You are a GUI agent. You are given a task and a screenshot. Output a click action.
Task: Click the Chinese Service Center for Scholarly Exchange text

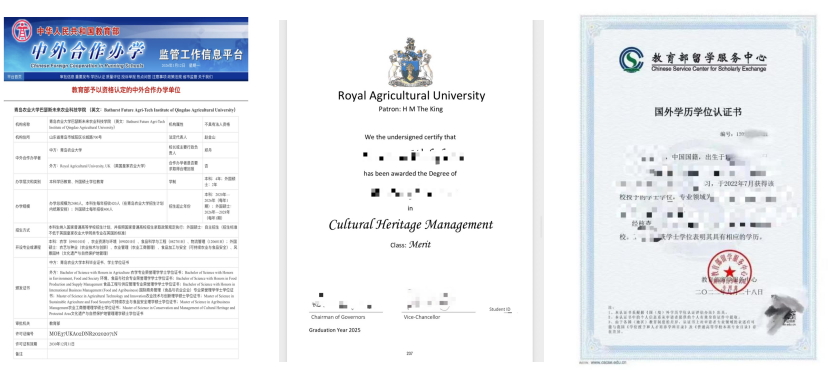pos(709,69)
